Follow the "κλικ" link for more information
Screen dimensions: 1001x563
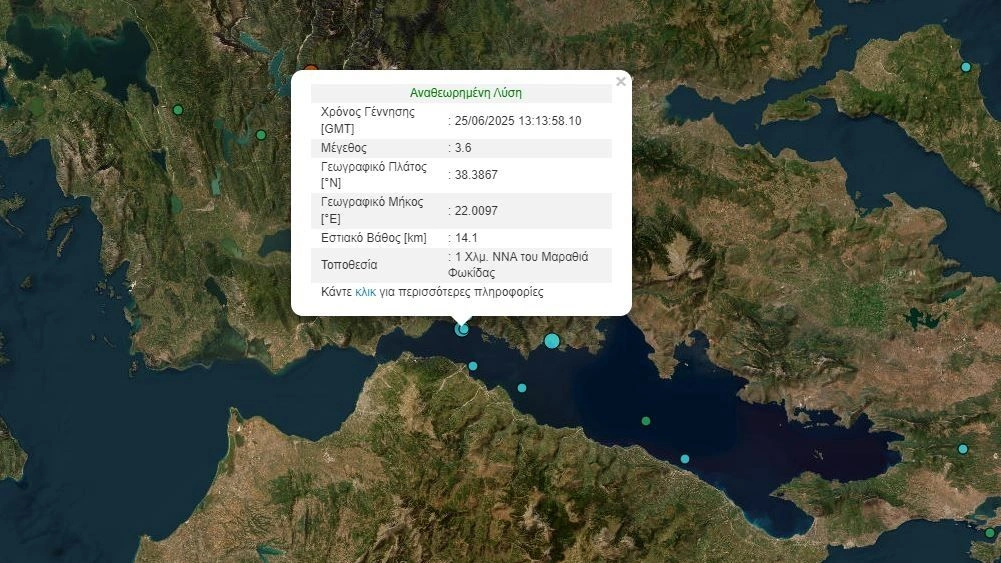point(365,293)
